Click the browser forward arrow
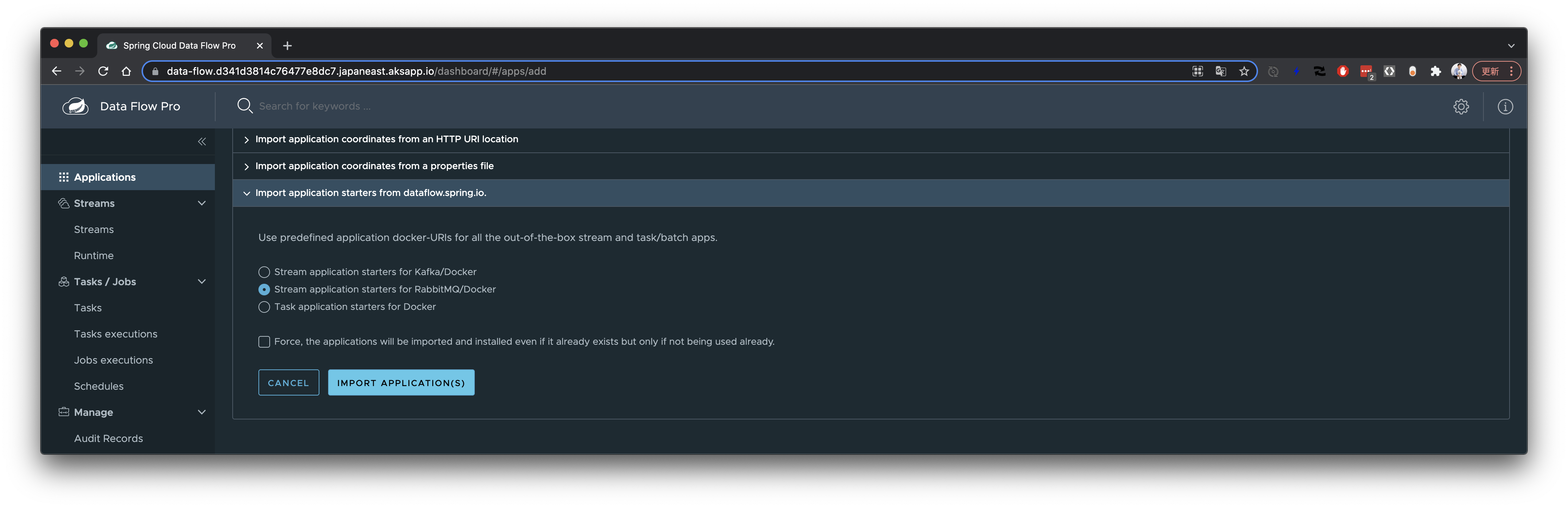The width and height of the screenshot is (1568, 508). [80, 71]
